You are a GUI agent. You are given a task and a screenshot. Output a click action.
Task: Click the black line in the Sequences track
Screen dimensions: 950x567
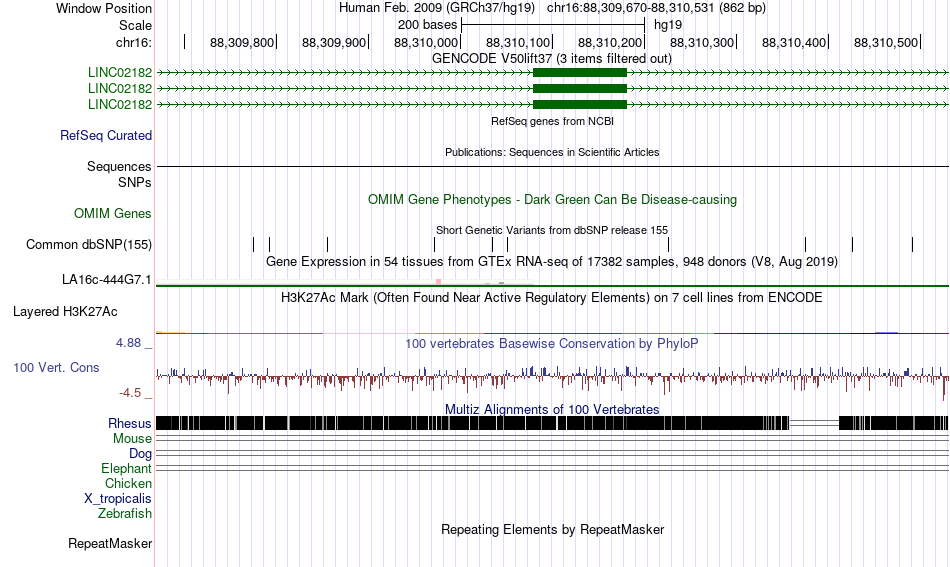tap(553, 166)
